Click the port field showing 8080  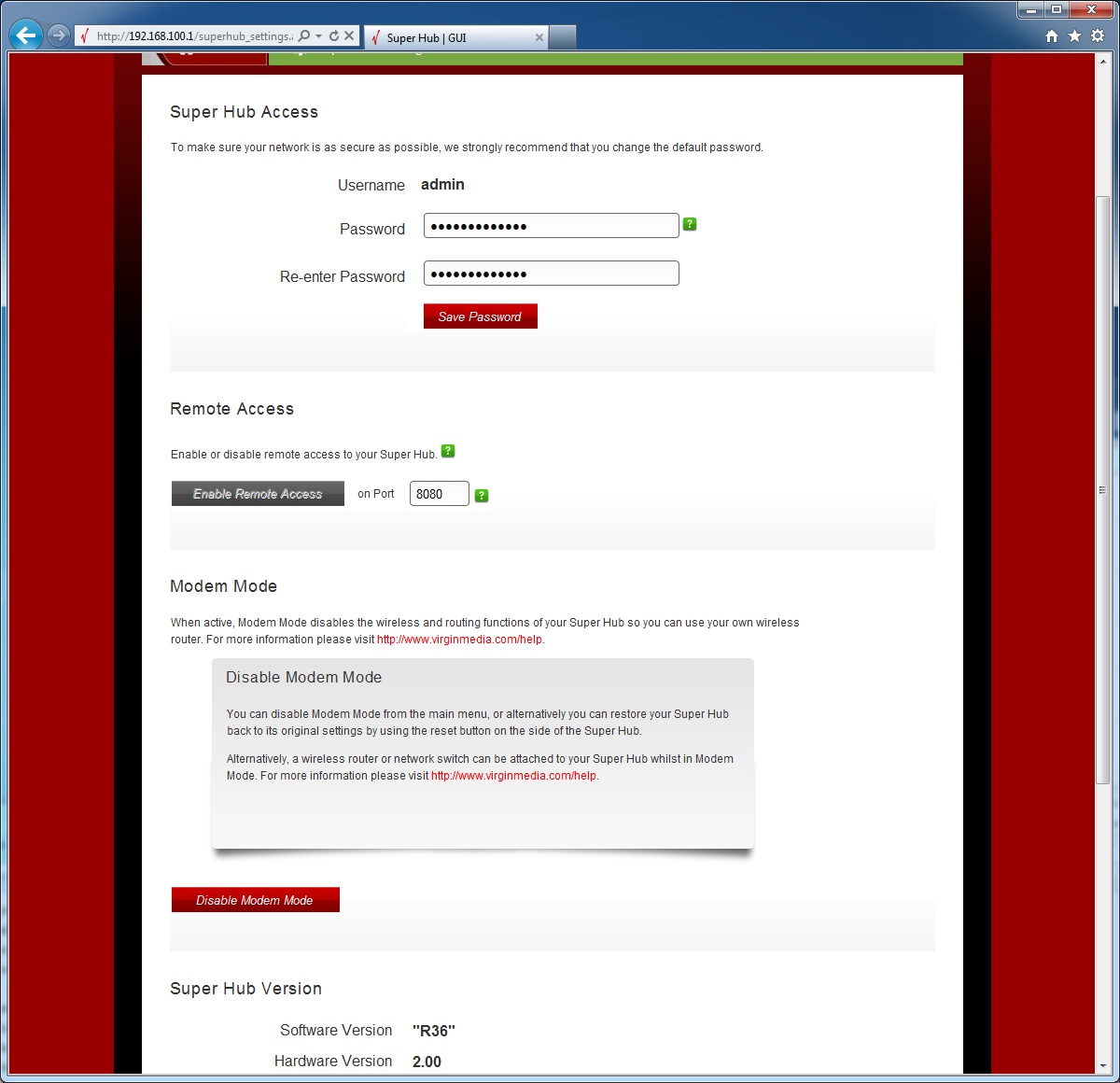440,494
